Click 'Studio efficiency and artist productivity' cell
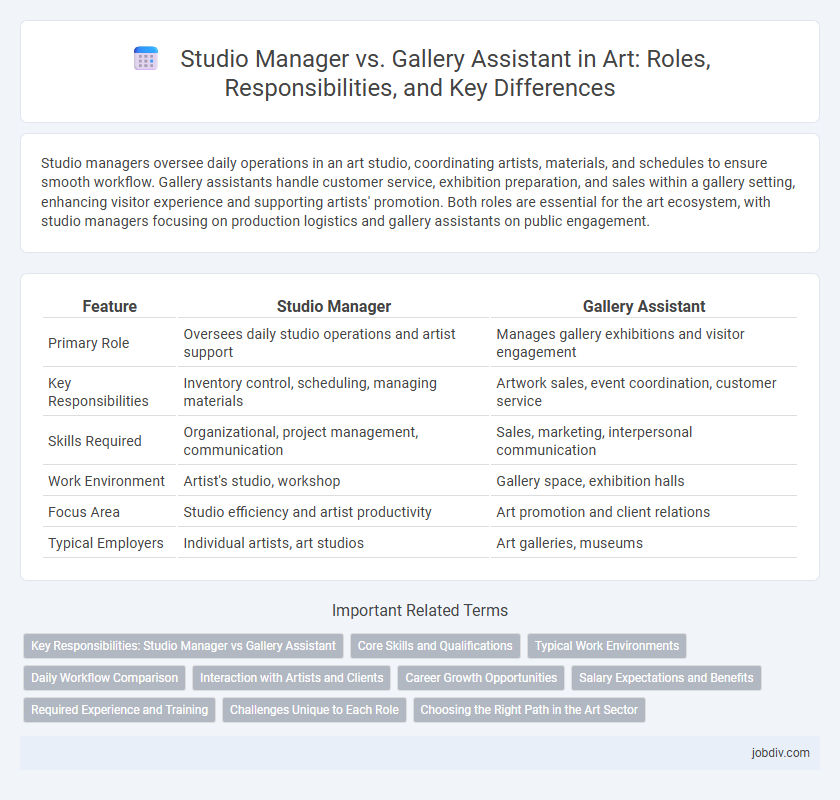 point(333,512)
